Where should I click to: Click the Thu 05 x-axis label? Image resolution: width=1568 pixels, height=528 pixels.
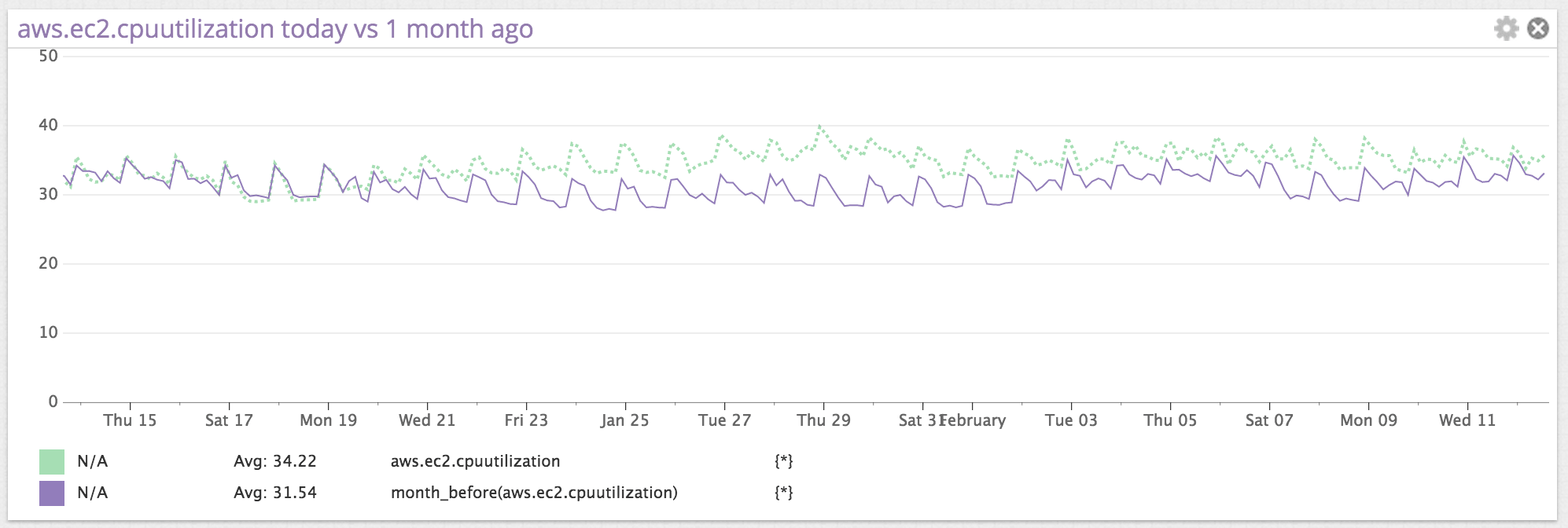pos(1170,420)
